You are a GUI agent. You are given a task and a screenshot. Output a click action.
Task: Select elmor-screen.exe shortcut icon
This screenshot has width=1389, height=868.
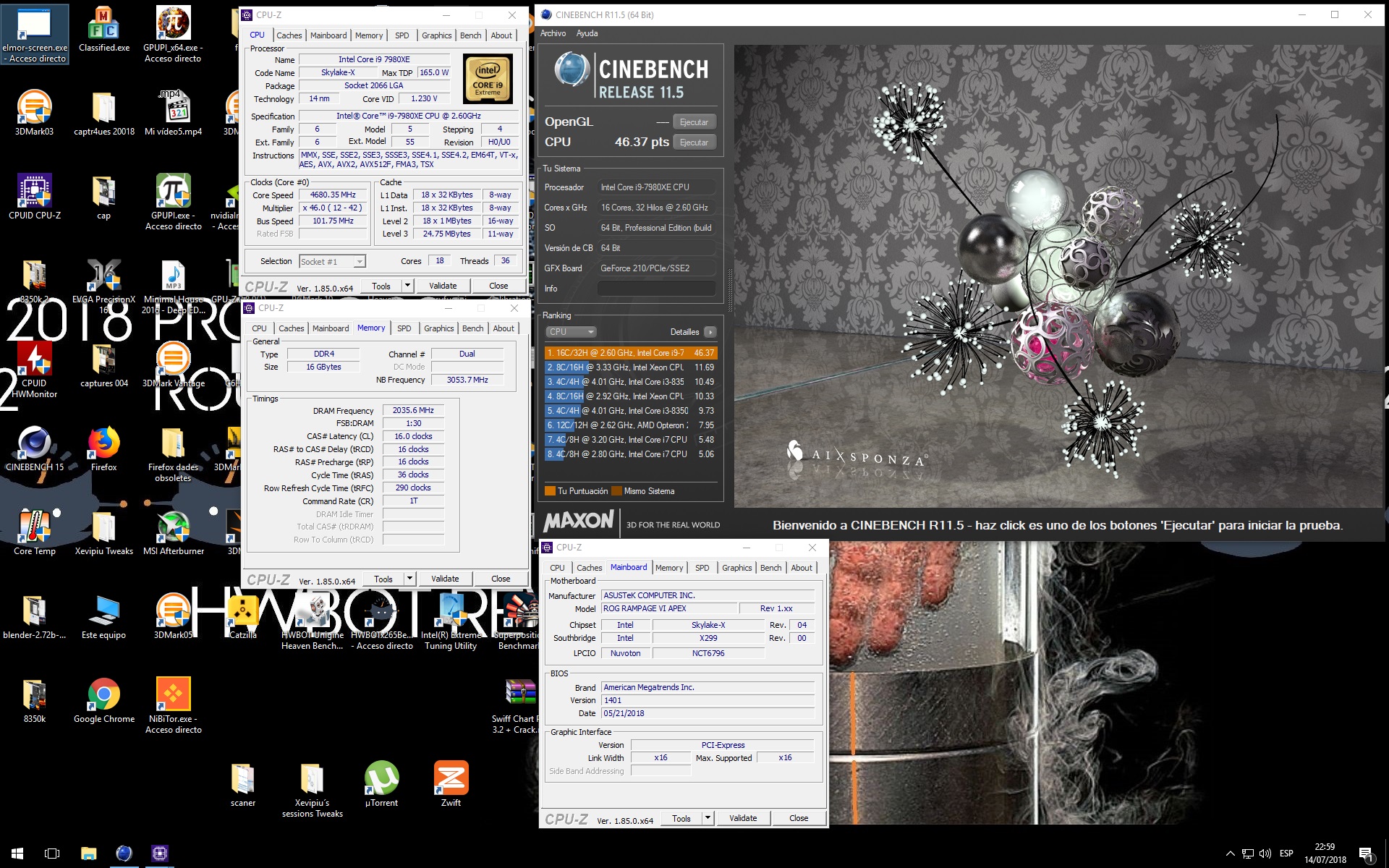click(x=35, y=34)
